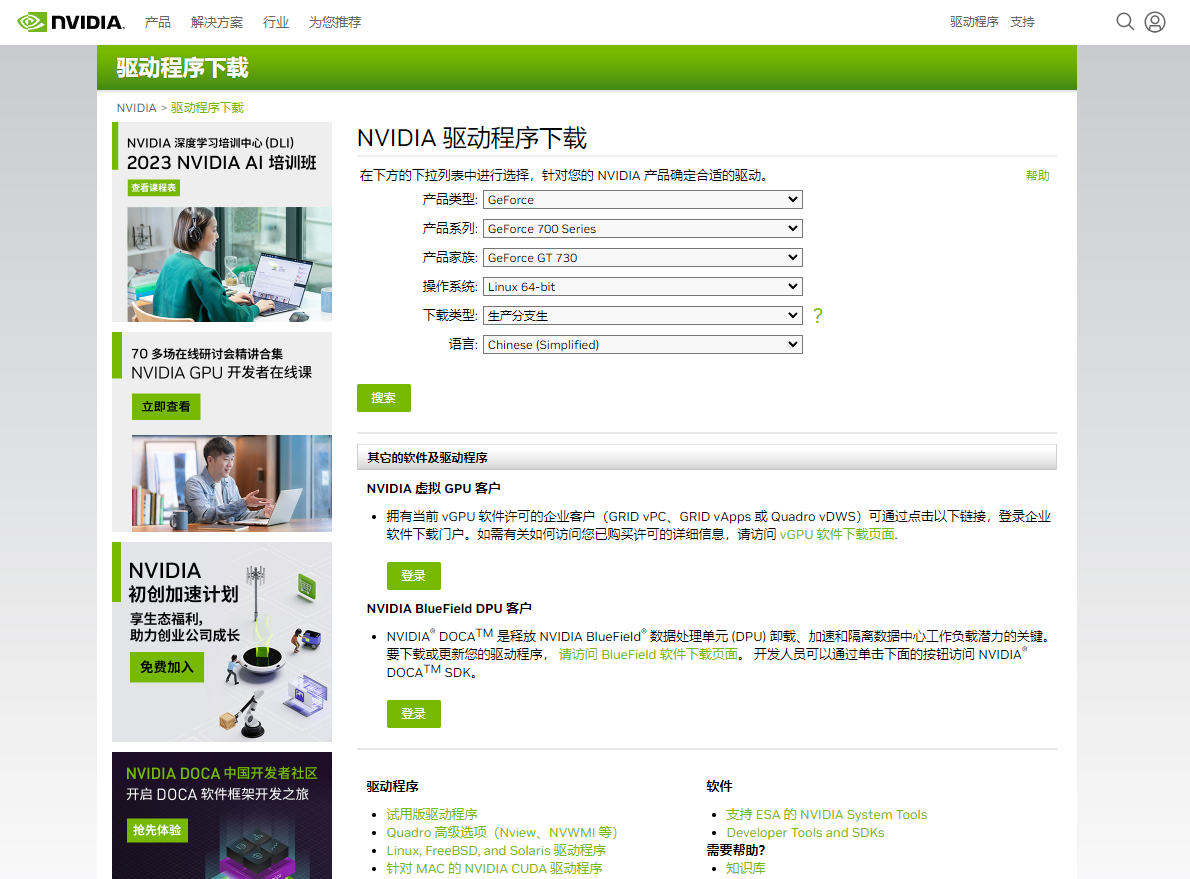Open the 语言 Chinese (Simplified) dropdown
Screen dimensions: 1190x879
tap(643, 345)
